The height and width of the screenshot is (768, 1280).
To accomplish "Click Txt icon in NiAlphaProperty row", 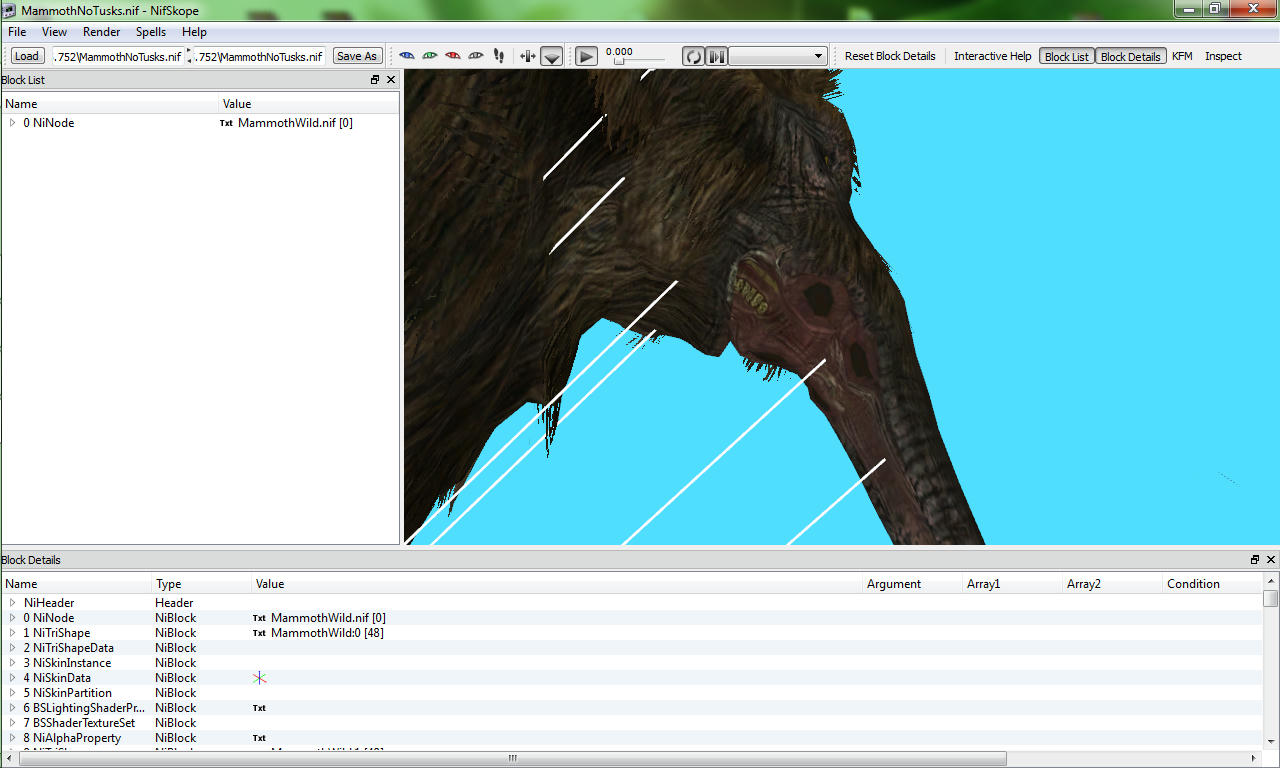I will (x=259, y=738).
